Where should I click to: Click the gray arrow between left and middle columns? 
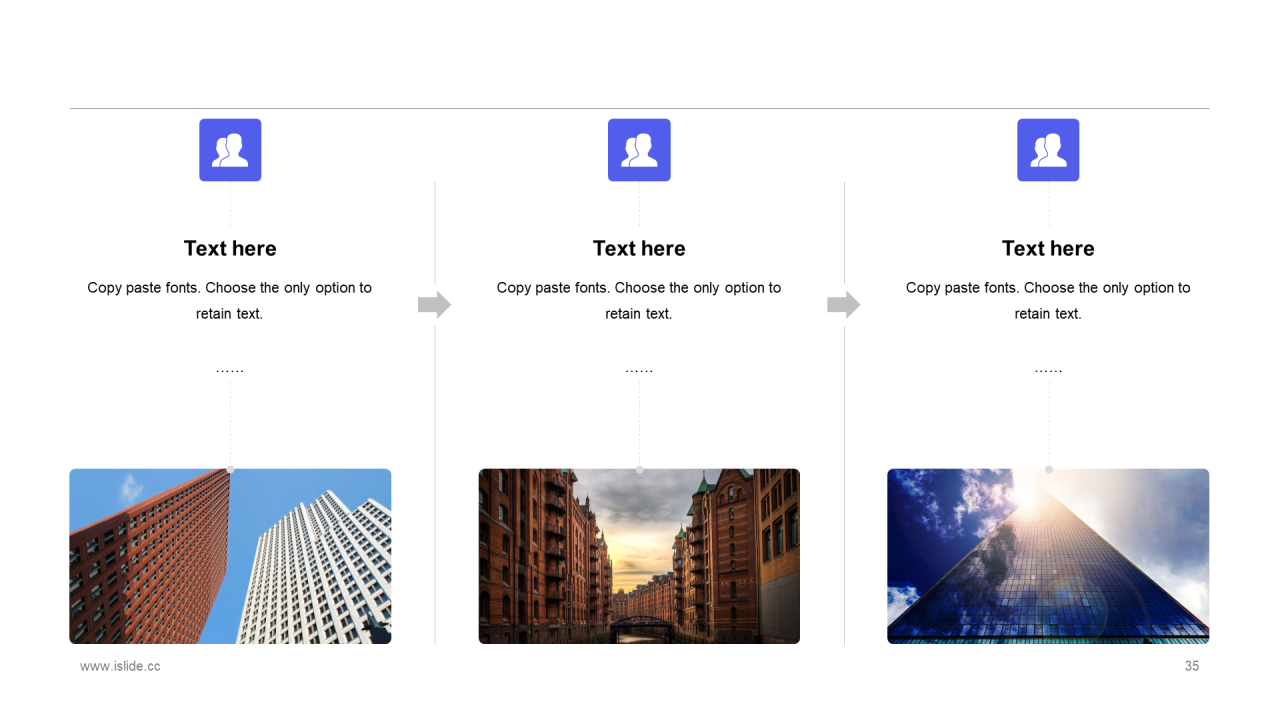coord(434,305)
